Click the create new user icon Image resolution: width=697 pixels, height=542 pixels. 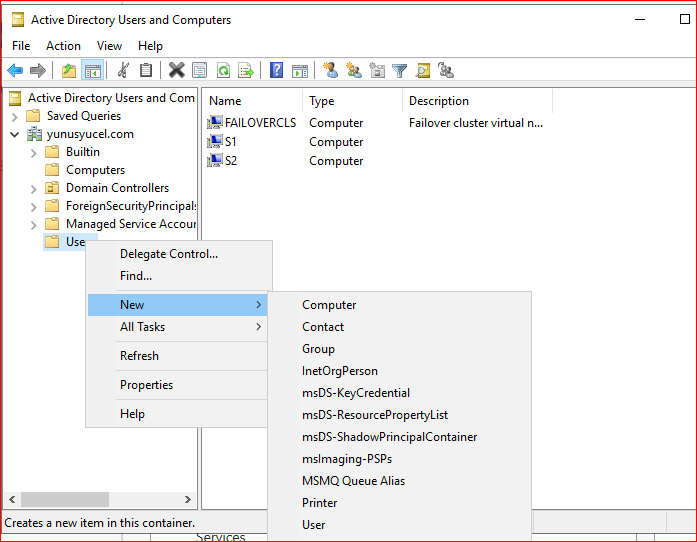coord(331,70)
